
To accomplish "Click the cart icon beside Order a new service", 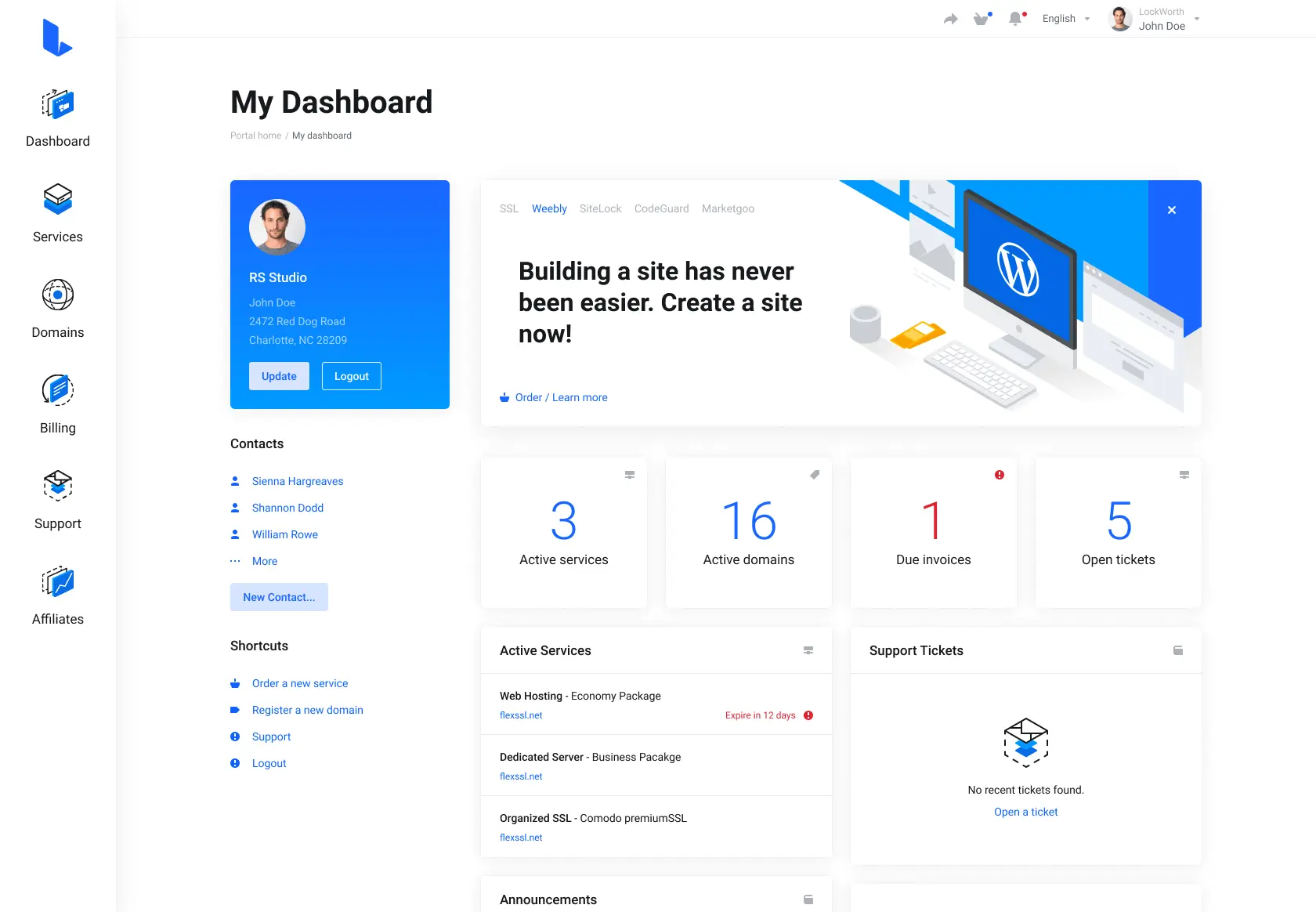I will pyautogui.click(x=235, y=683).
